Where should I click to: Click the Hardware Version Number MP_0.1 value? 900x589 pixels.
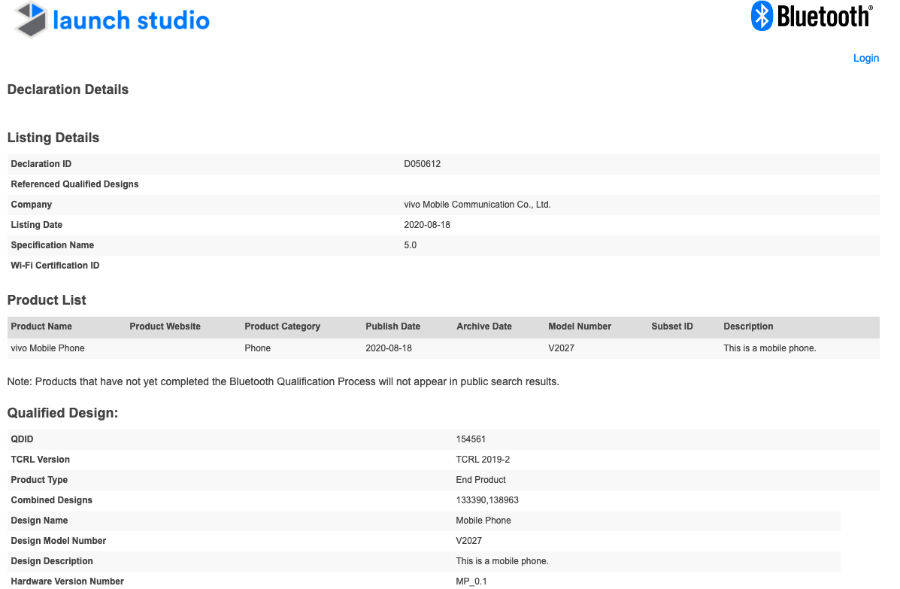tap(472, 581)
